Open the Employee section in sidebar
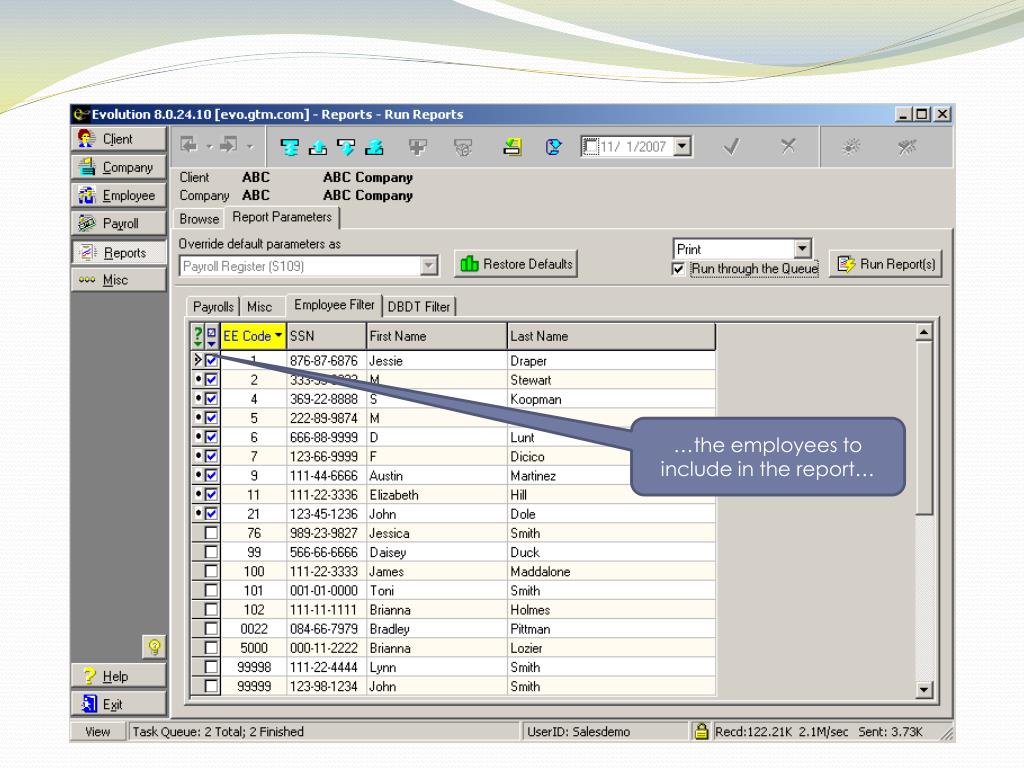Viewport: 1024px width, 768px height. 119,195
